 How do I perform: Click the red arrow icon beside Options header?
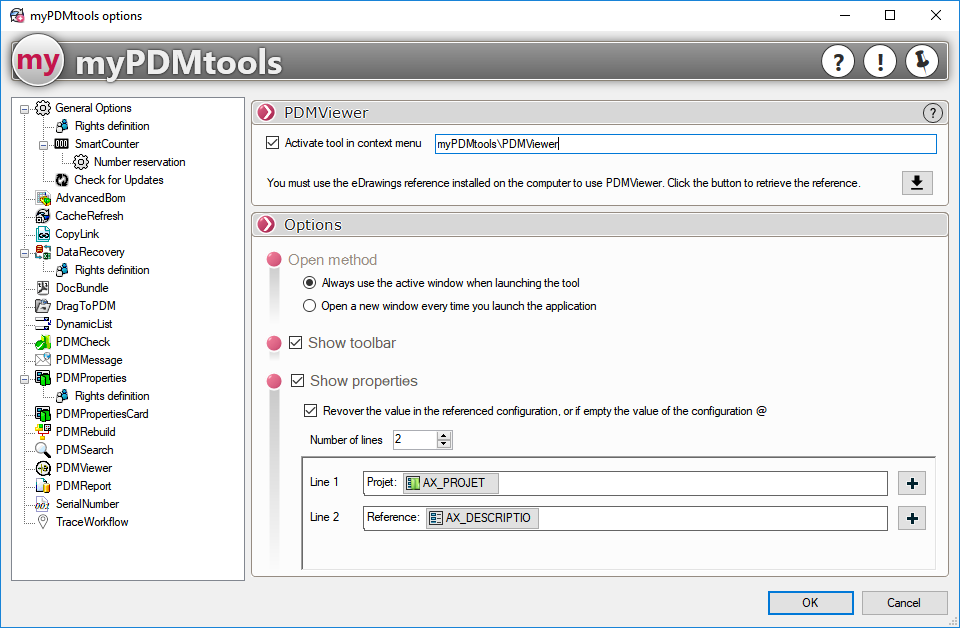tap(267, 225)
